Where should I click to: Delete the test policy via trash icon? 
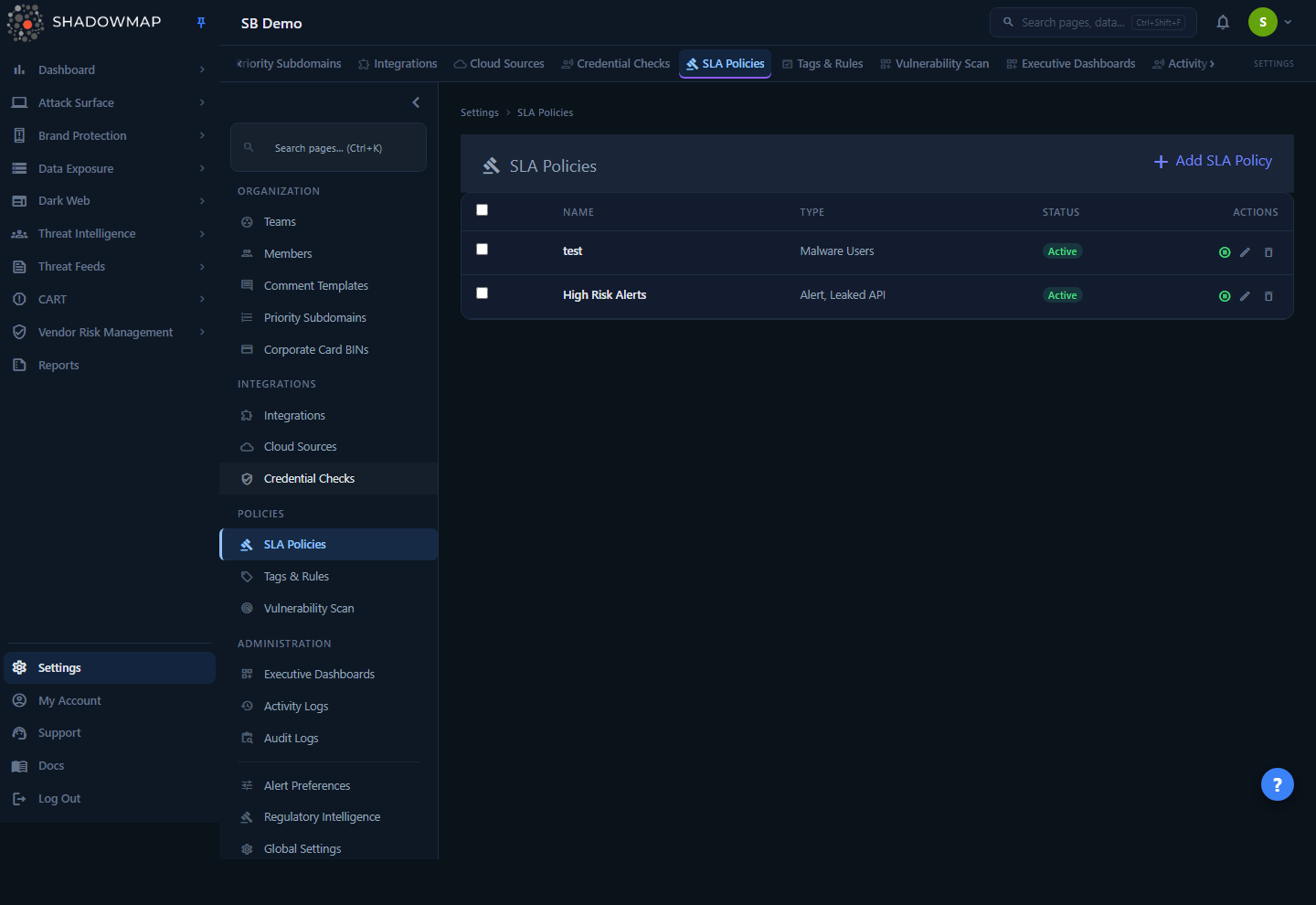pyautogui.click(x=1268, y=252)
